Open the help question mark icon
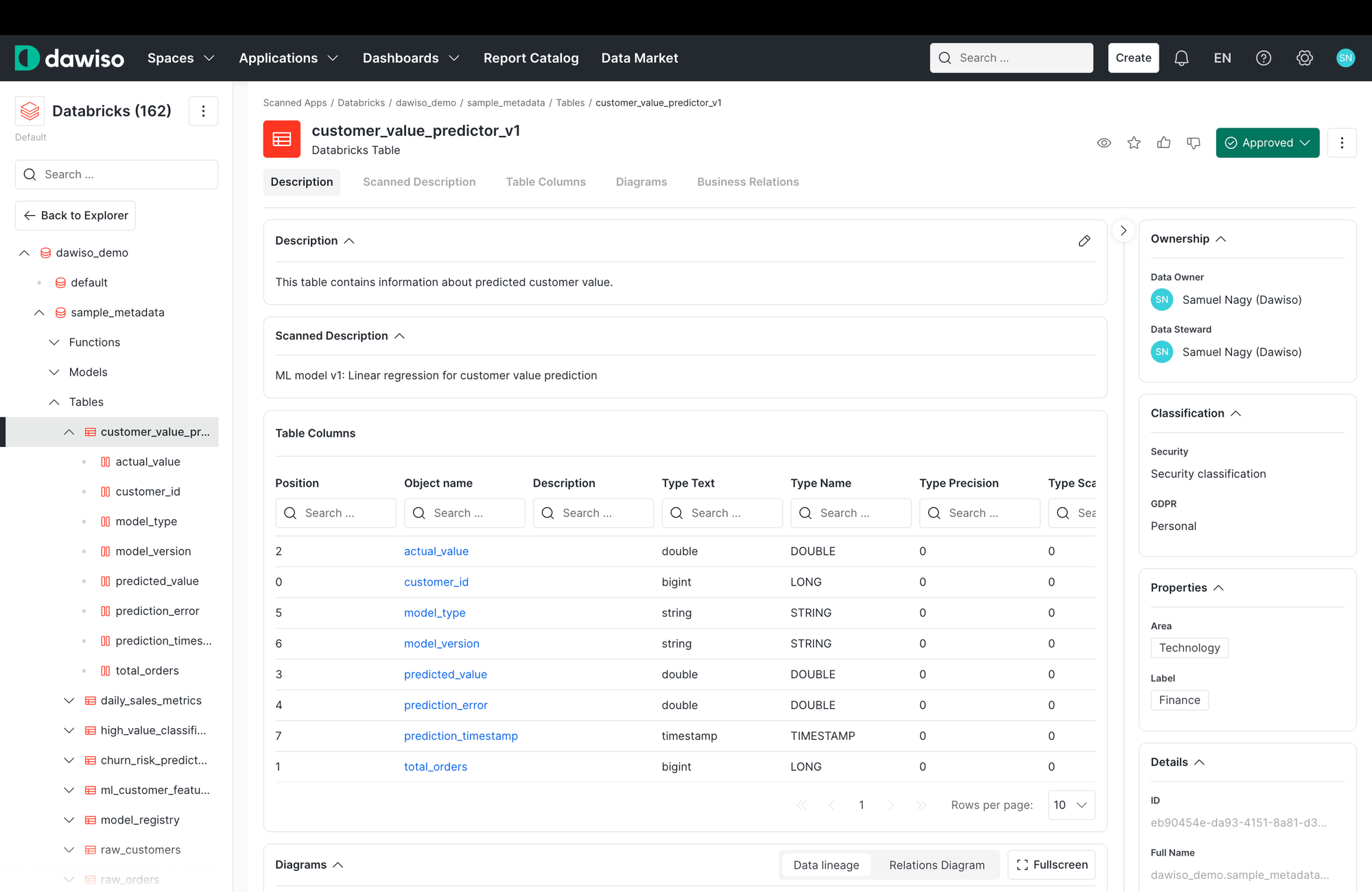The height and width of the screenshot is (892, 1372). (x=1264, y=58)
